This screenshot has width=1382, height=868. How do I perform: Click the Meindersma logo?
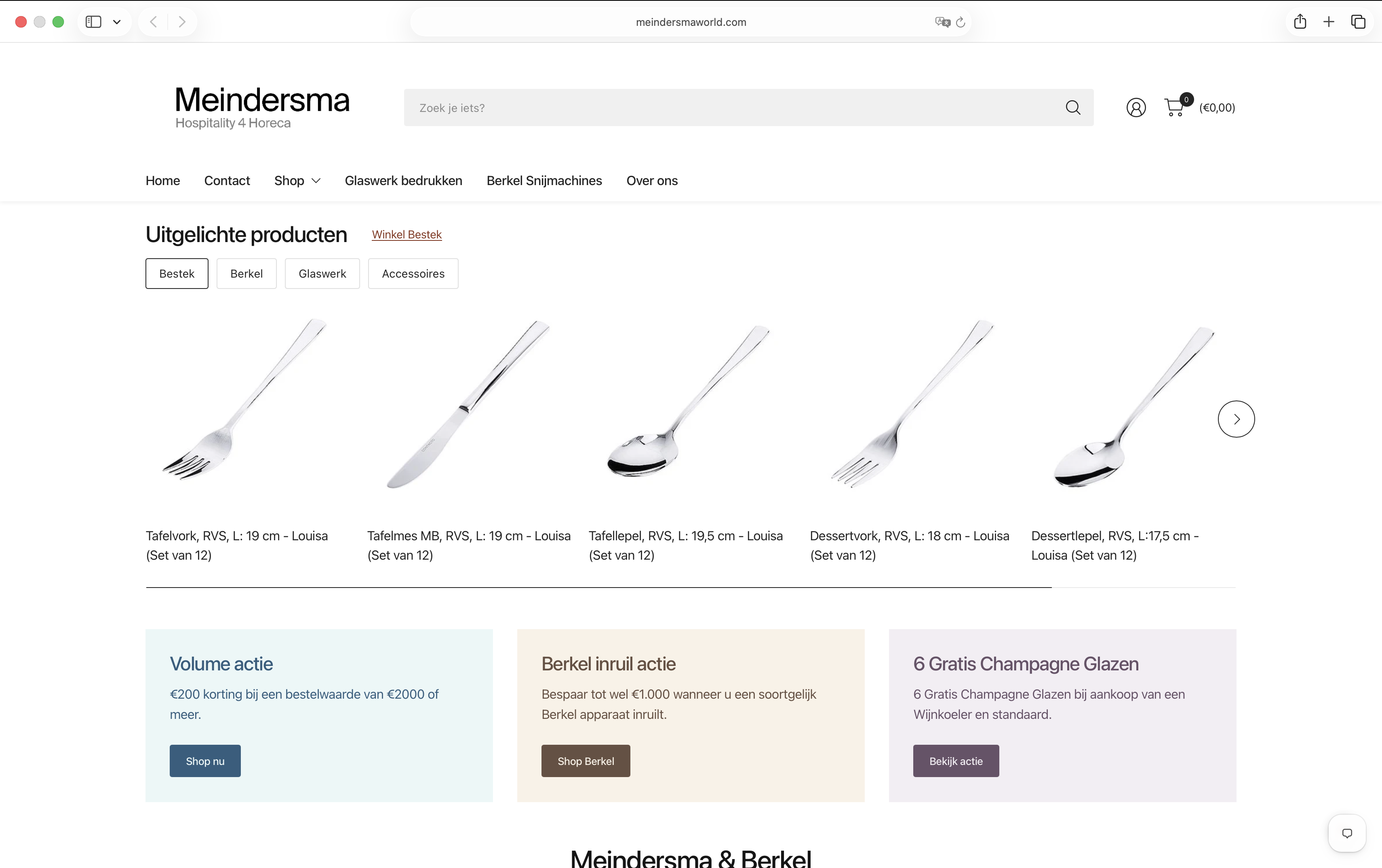coord(262,107)
